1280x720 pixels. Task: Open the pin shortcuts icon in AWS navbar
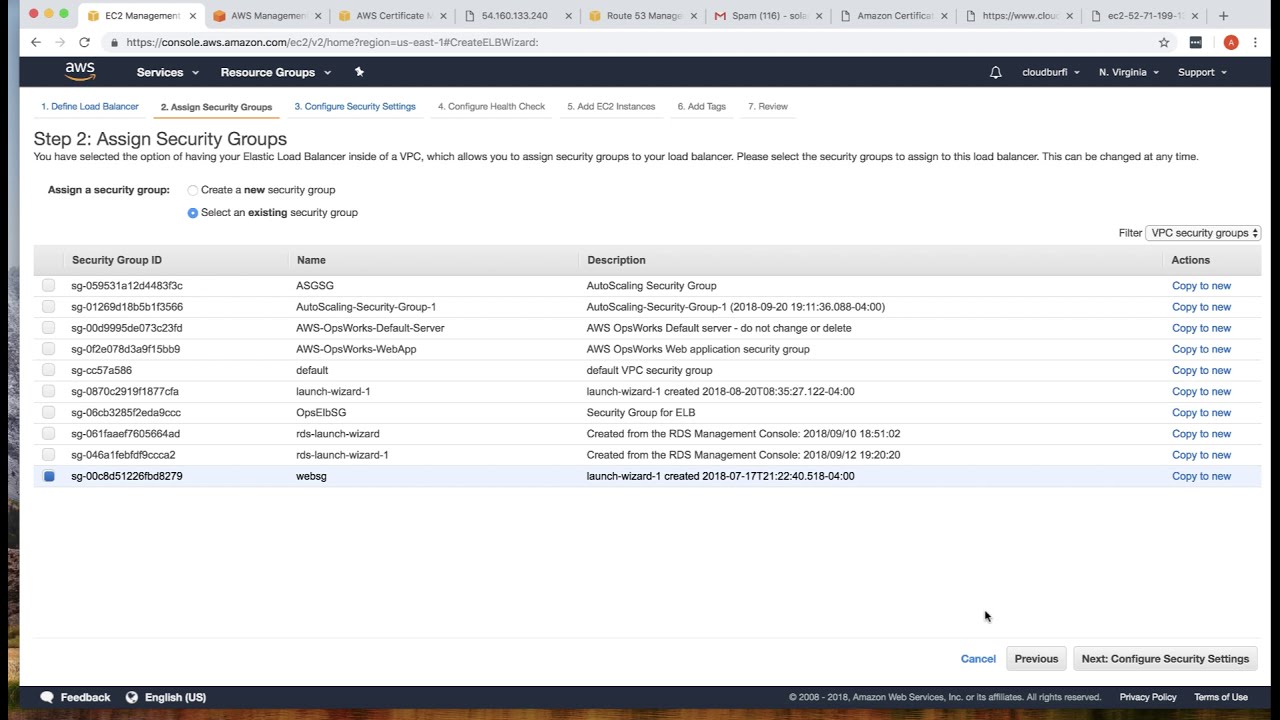359,72
